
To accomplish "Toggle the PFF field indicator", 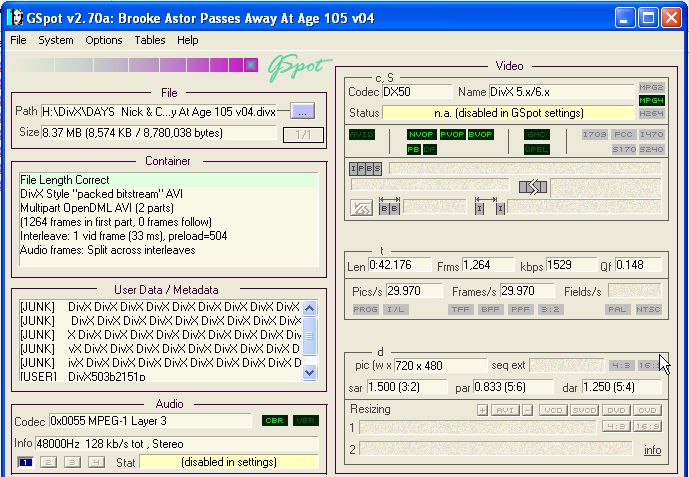I will [x=520, y=309].
